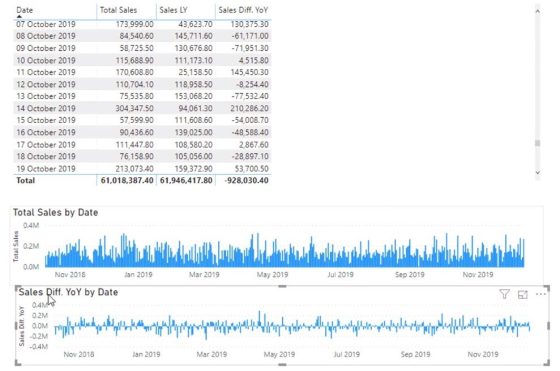Viewport: 560px width, 371px height.
Task: Select the table scrollbar thumb
Action: tap(537, 143)
